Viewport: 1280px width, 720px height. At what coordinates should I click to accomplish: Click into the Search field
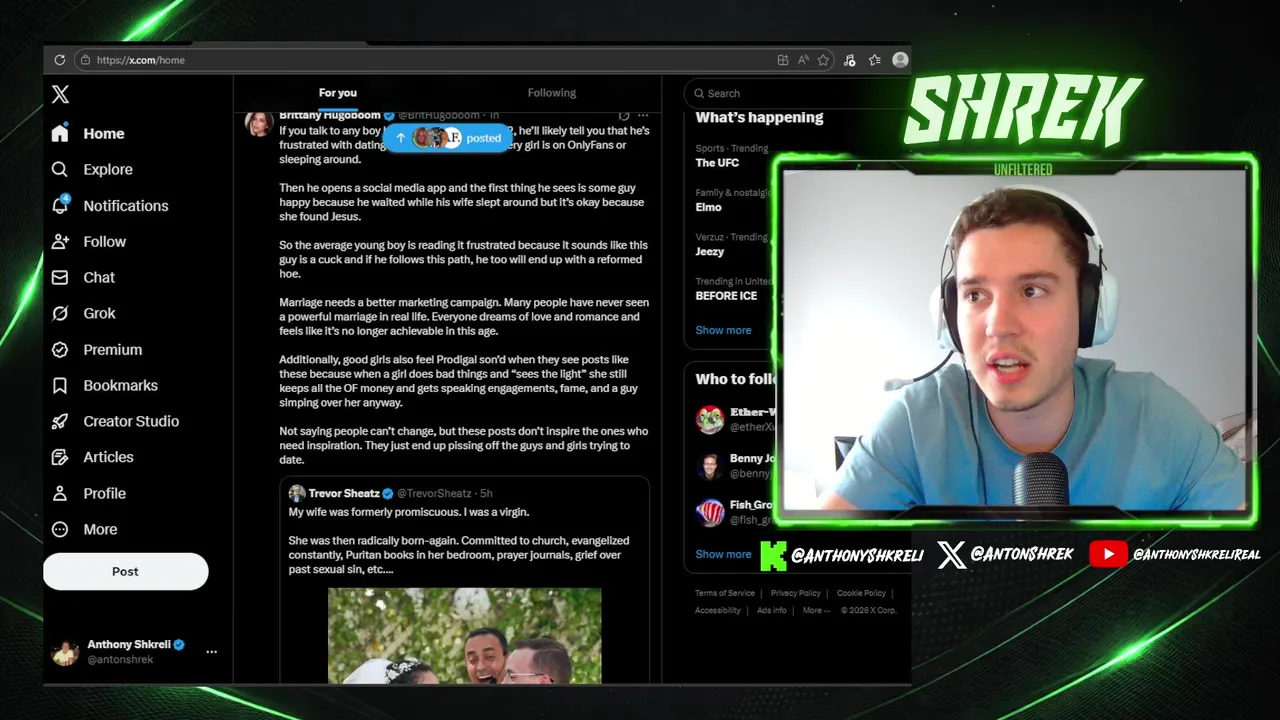pyautogui.click(x=796, y=93)
